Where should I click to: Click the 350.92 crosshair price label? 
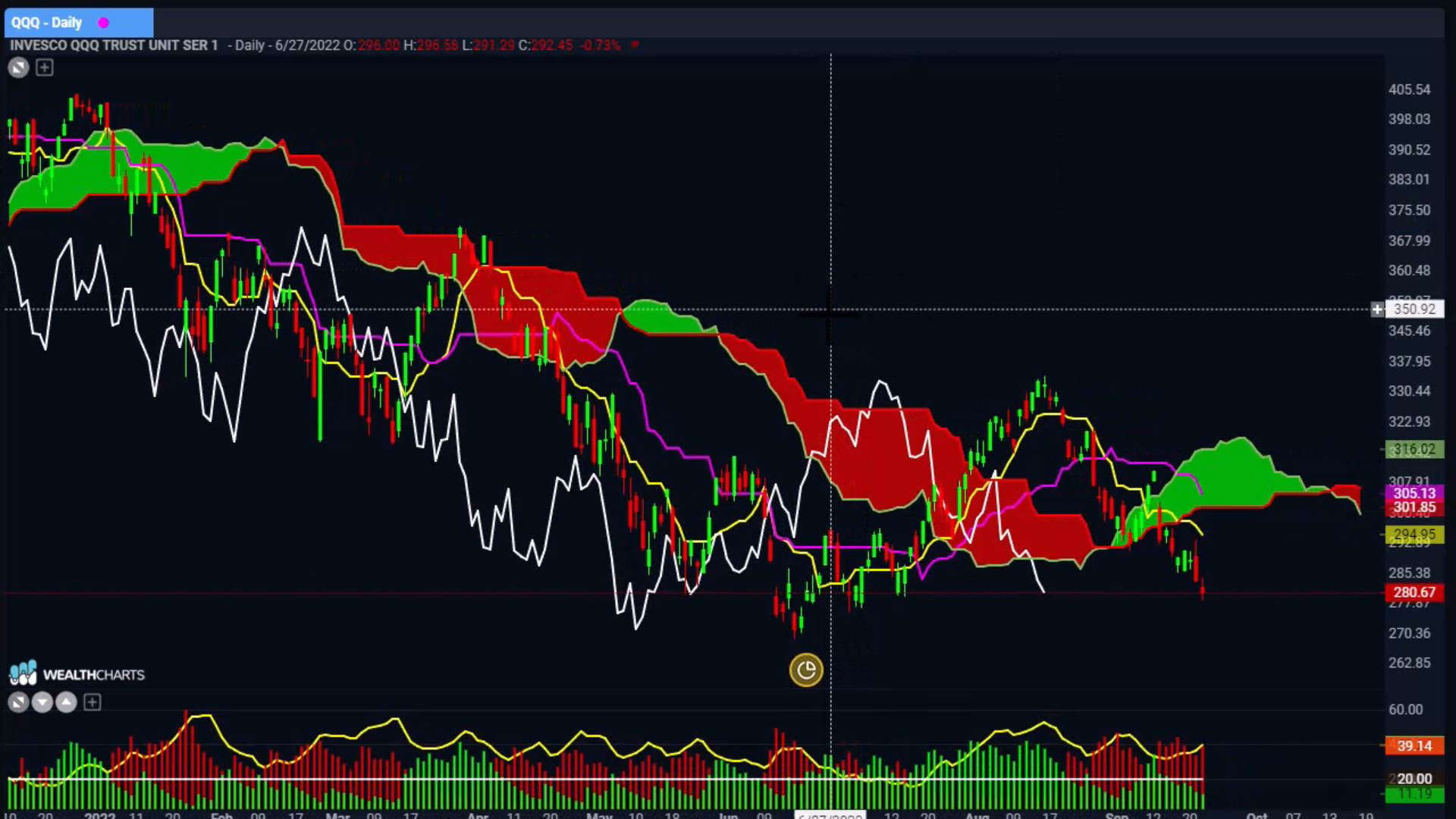(1415, 309)
